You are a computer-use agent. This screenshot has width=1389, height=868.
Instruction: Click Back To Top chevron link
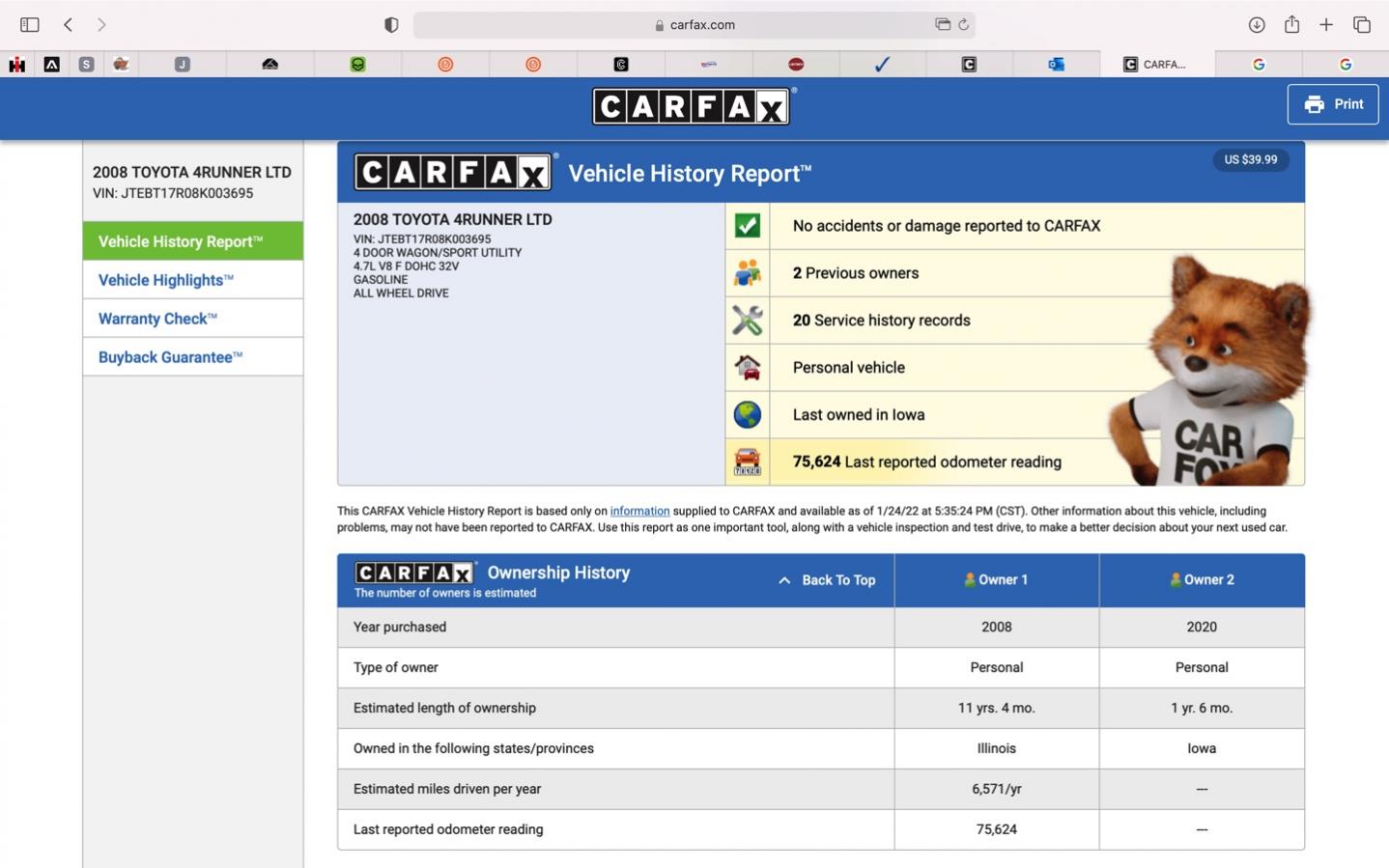[827, 580]
